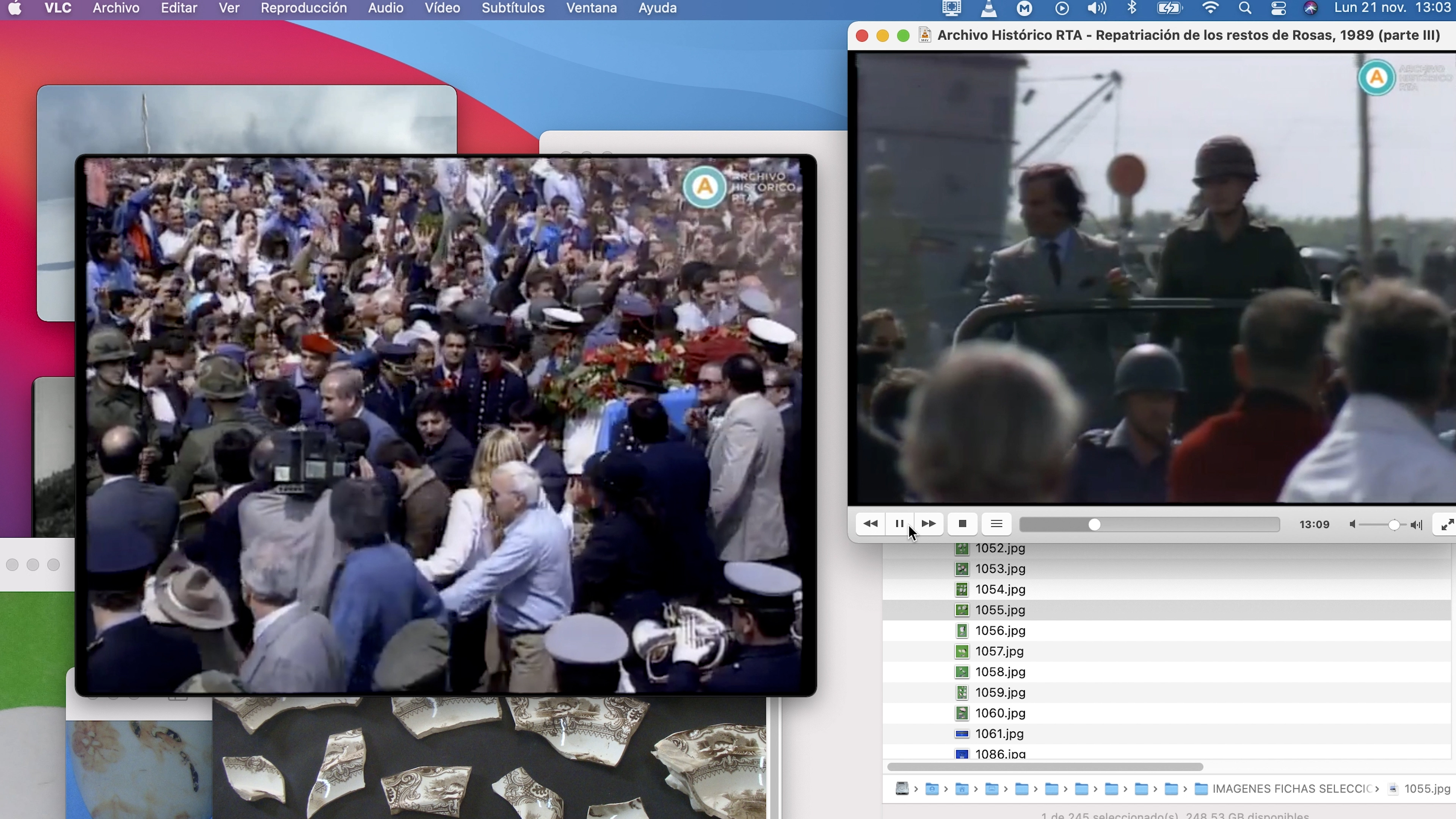Open the Subtítulos menu
Image resolution: width=1456 pixels, height=819 pixels.
click(513, 8)
